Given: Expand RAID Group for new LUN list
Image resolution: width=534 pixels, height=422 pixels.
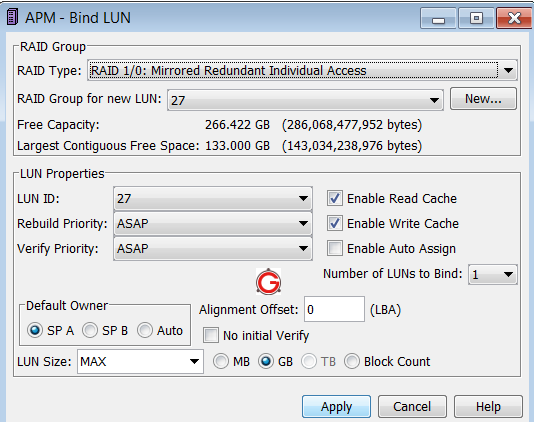Looking at the screenshot, I should click(305, 100).
